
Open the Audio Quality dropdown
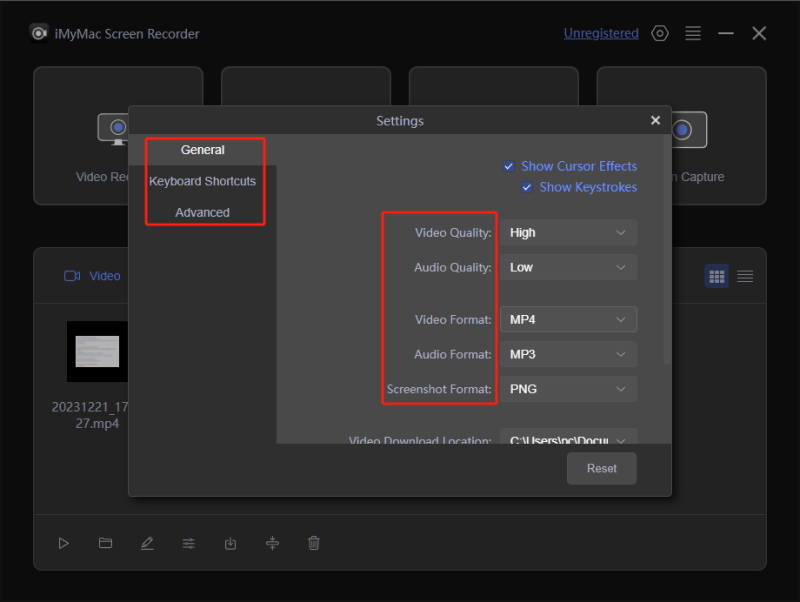click(568, 267)
